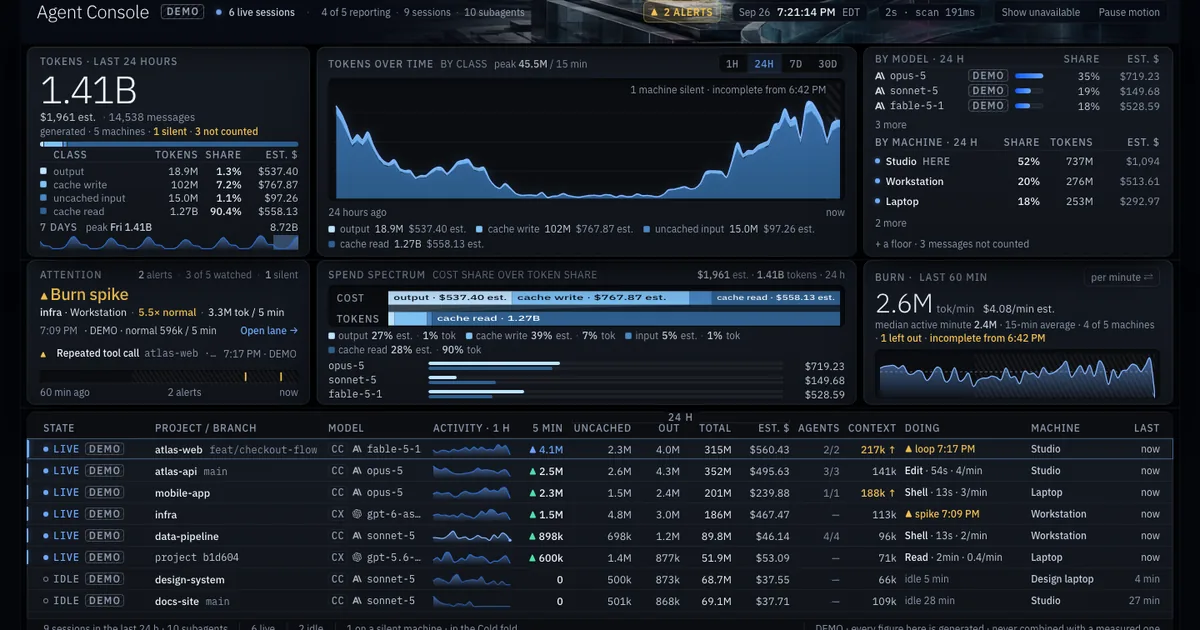Image resolution: width=1200 pixels, height=630 pixels.
Task: Select the 7D time range tab
Action: tap(796, 64)
